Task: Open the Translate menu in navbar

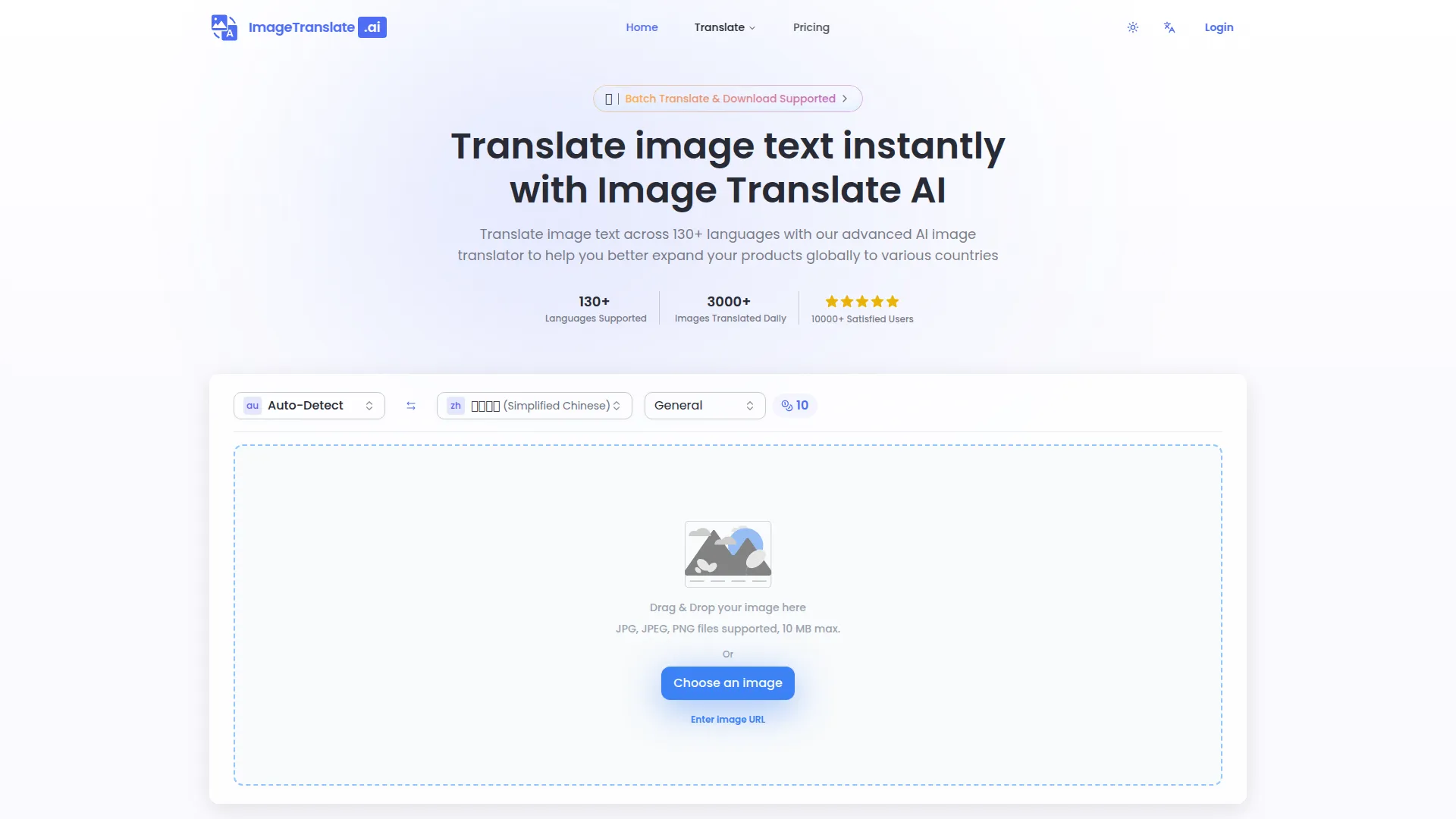Action: 724,27
